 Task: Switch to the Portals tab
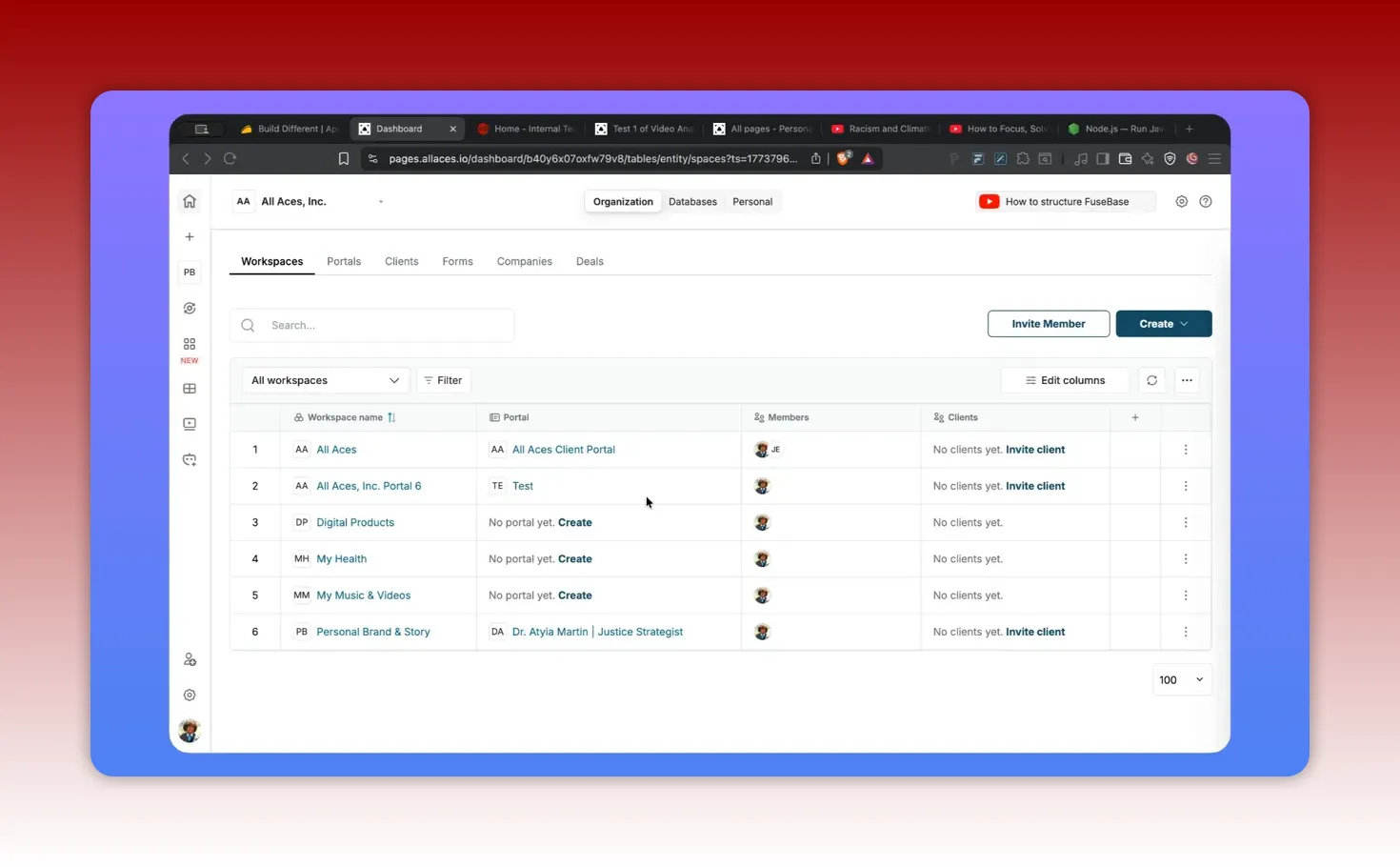344,261
